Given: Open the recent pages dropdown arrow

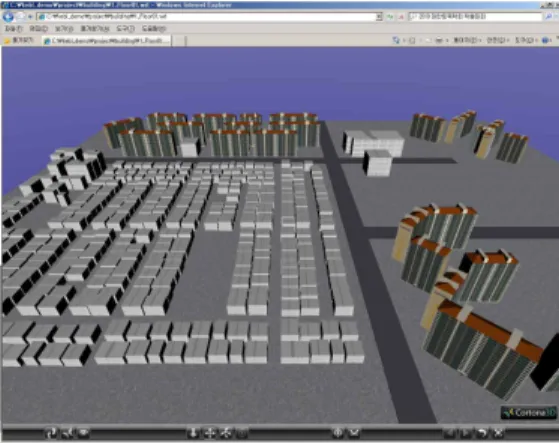Looking at the screenshot, I should click(x=30, y=16).
